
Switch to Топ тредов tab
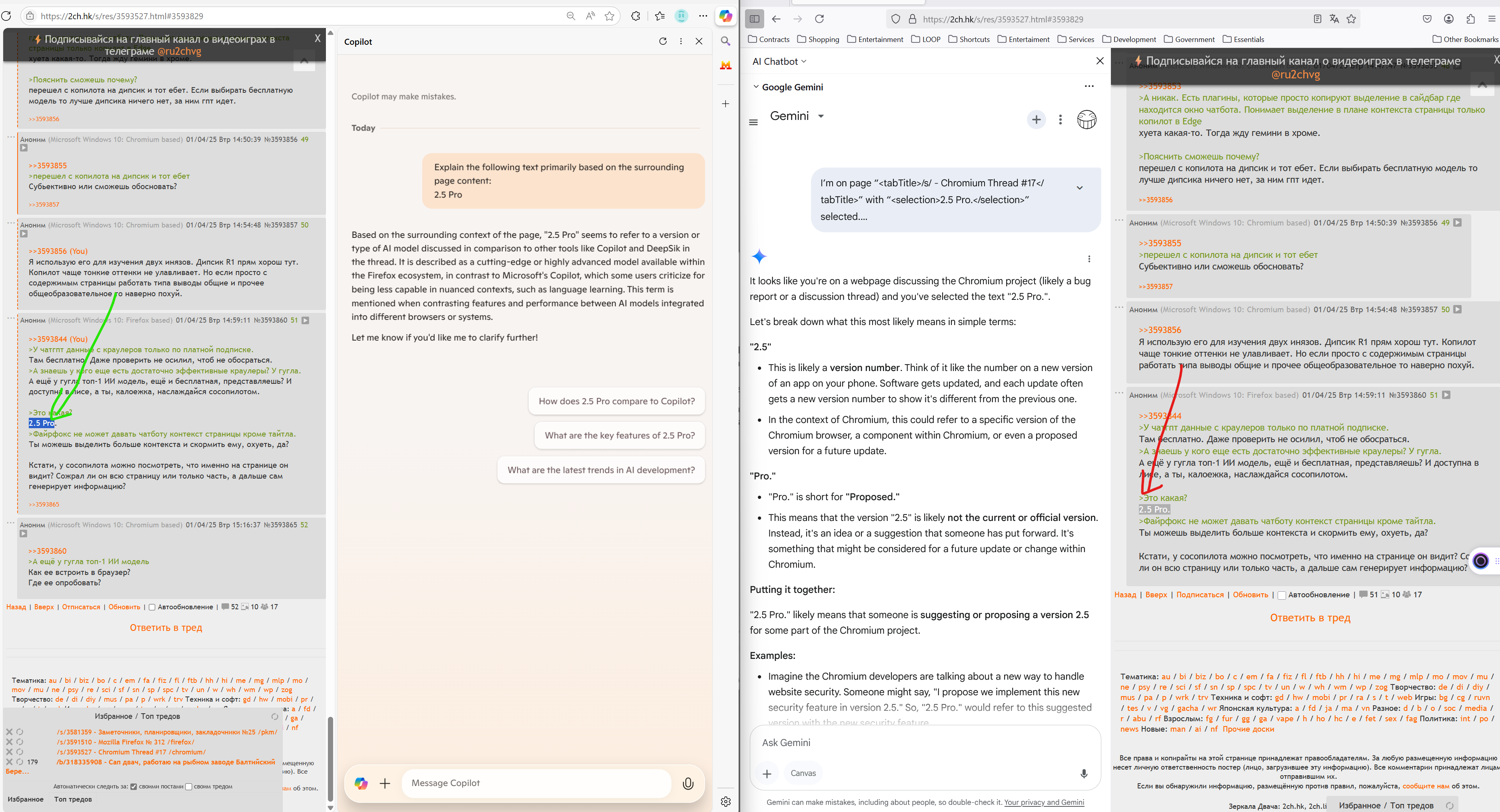[x=73, y=799]
